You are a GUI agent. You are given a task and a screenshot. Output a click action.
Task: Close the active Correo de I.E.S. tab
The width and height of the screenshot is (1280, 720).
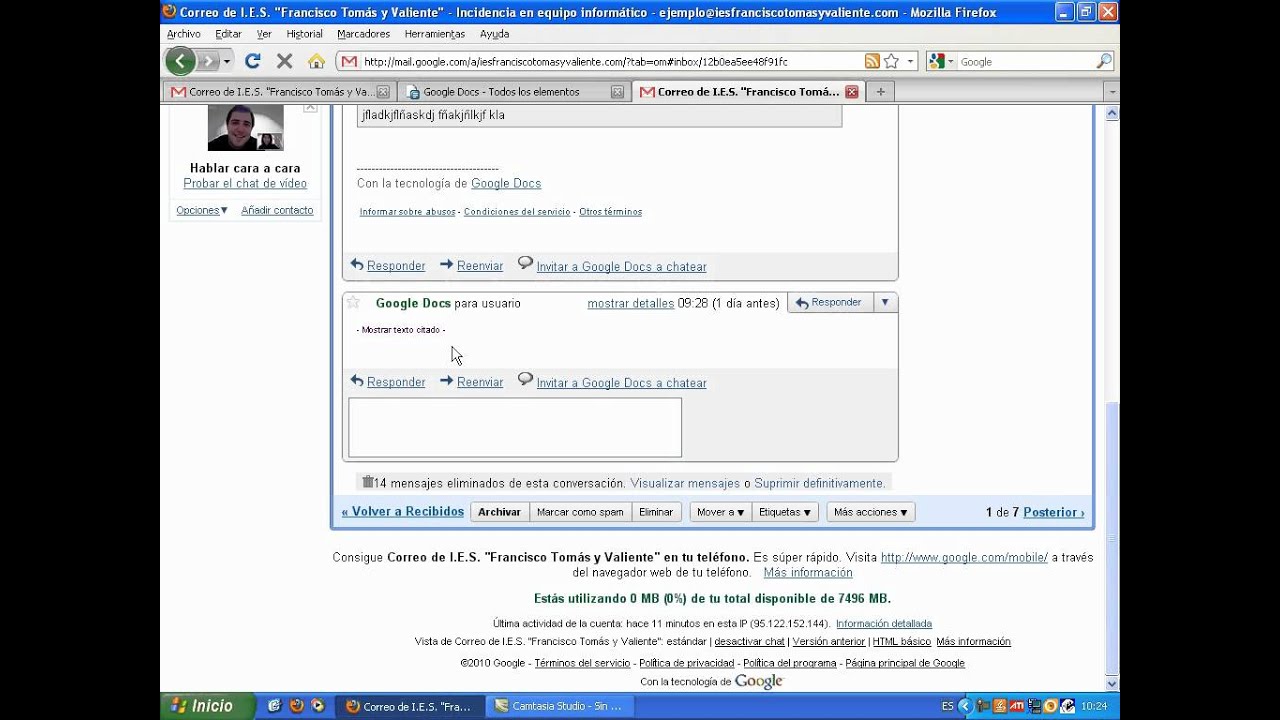tap(852, 92)
